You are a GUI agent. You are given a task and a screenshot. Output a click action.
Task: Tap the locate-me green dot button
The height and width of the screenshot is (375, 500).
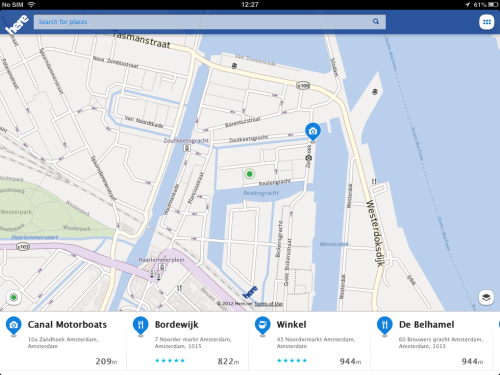click(13, 297)
